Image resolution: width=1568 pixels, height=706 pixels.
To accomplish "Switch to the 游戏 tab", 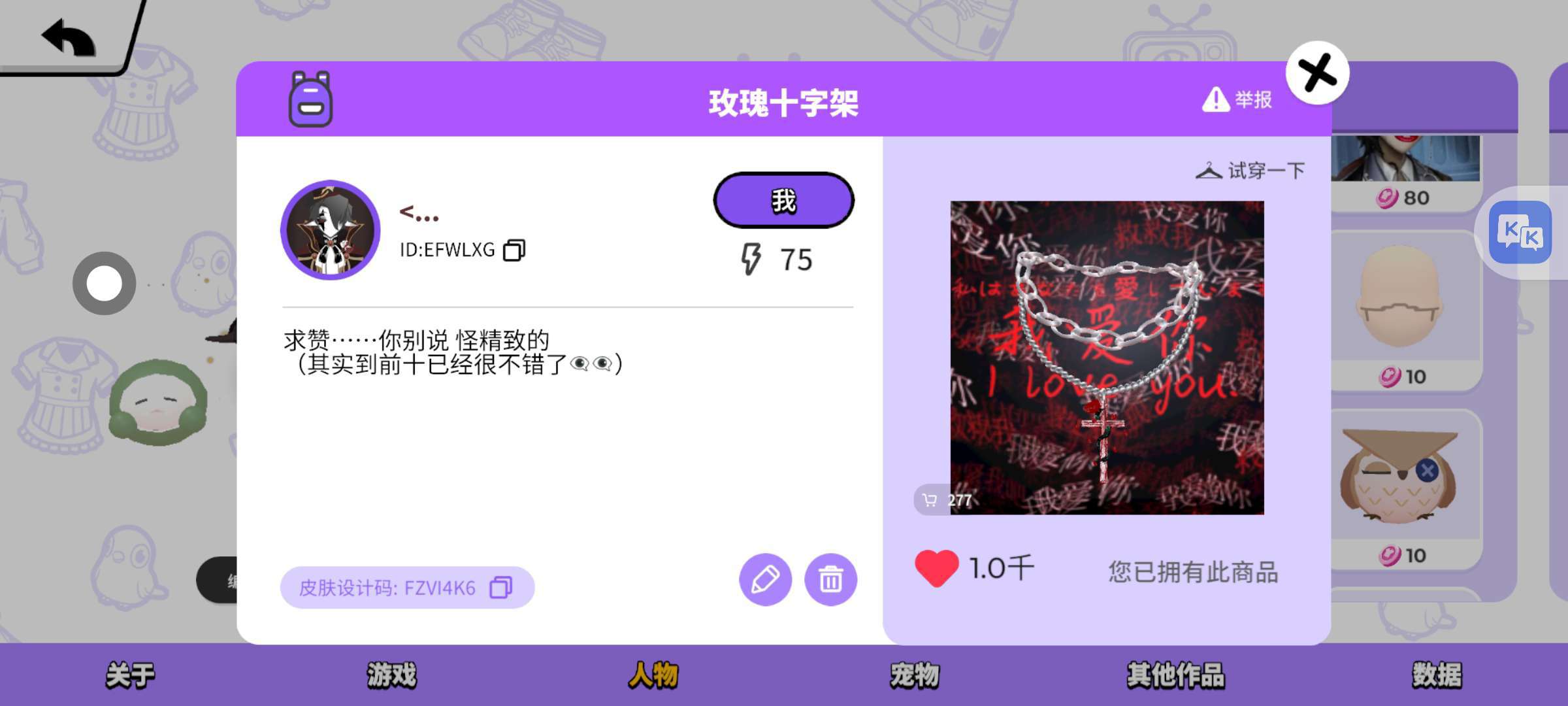I will 391,675.
